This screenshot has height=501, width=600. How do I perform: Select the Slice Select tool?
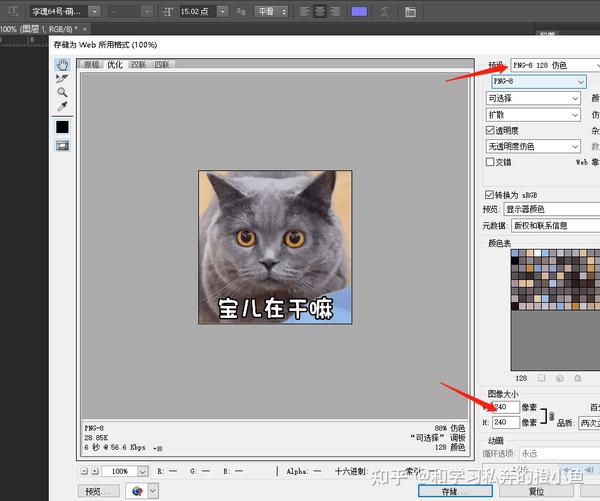62,78
